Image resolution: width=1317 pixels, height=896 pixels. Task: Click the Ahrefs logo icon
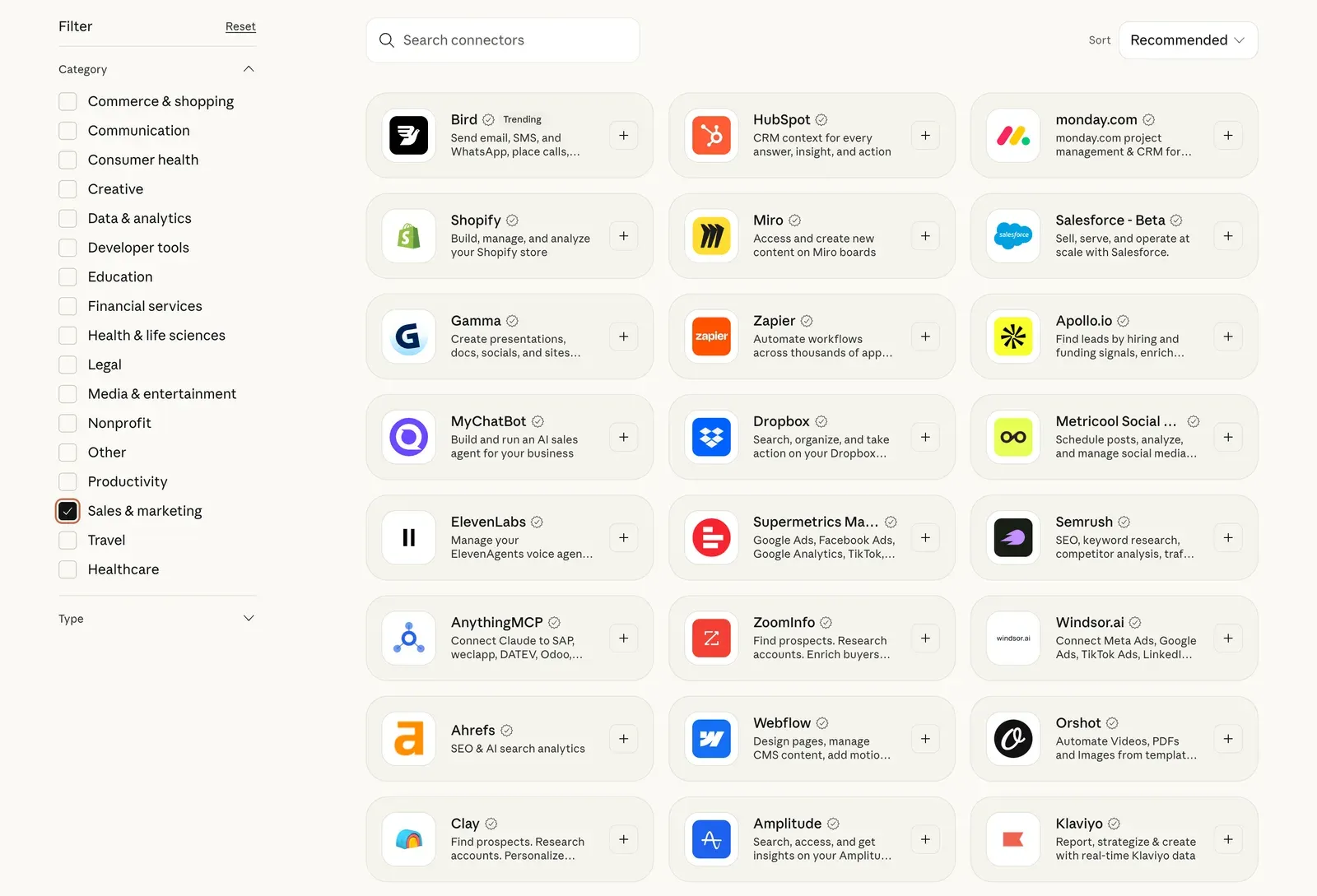coord(409,739)
